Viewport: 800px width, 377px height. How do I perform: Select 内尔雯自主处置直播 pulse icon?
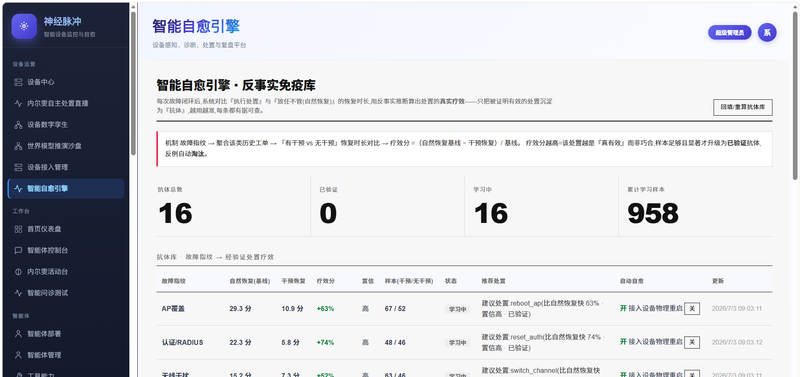18,104
